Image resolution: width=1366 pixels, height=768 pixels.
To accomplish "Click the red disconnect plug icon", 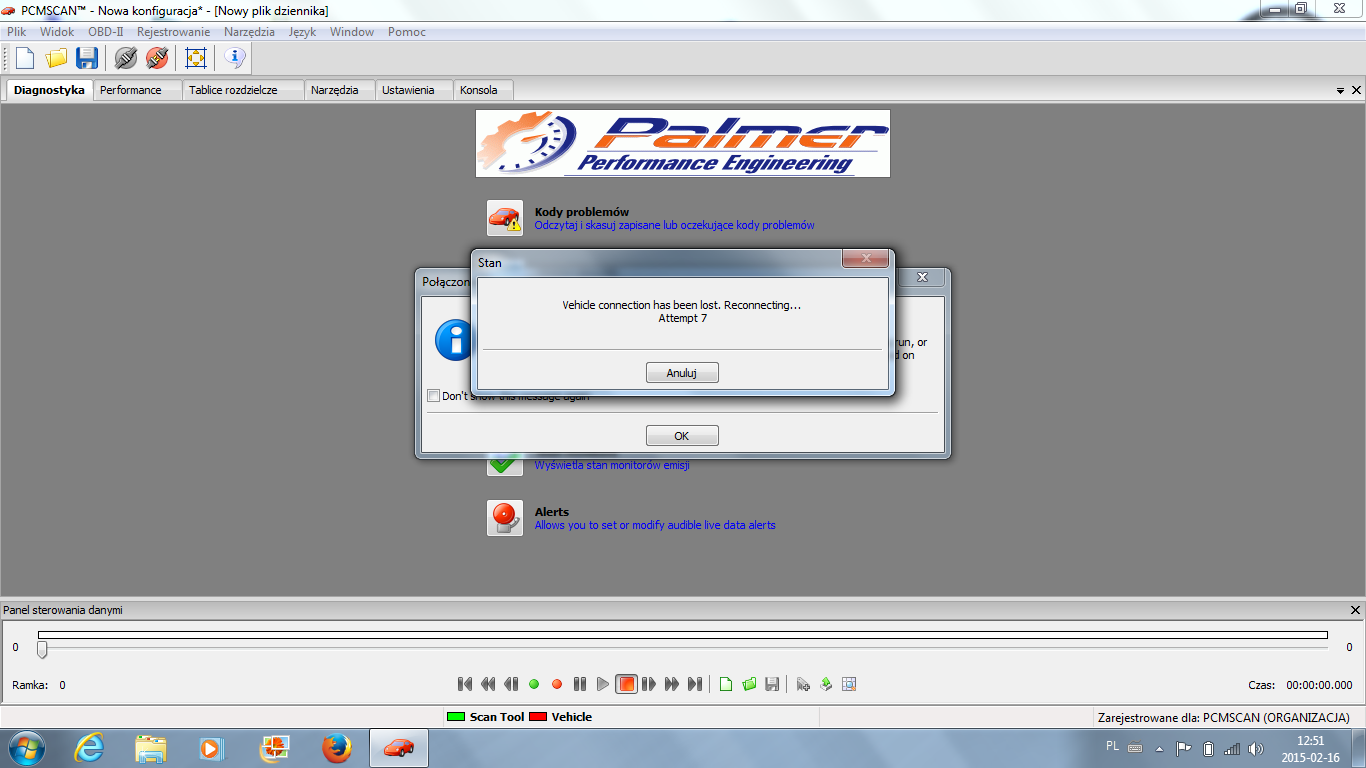I will point(157,58).
